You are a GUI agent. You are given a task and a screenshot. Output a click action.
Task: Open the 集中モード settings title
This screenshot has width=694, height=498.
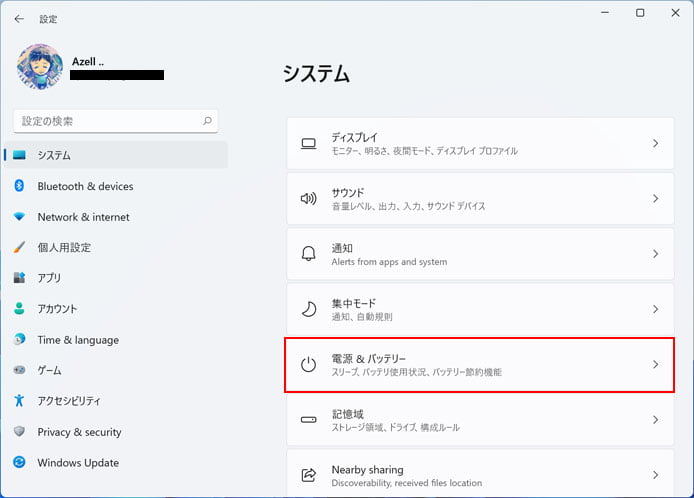[x=354, y=303]
